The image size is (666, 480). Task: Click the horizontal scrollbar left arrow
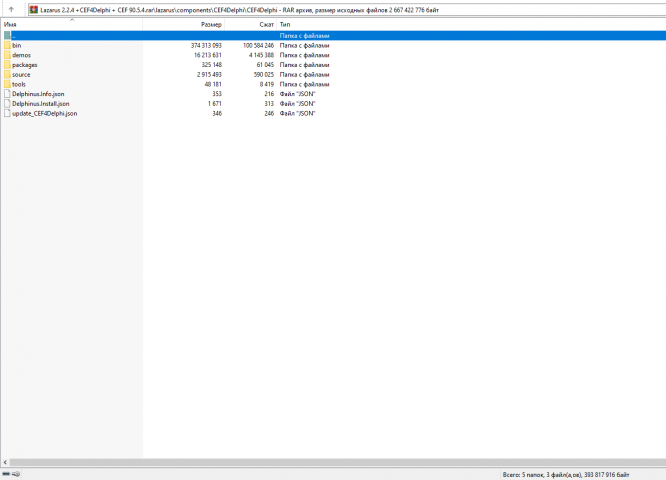[5, 462]
